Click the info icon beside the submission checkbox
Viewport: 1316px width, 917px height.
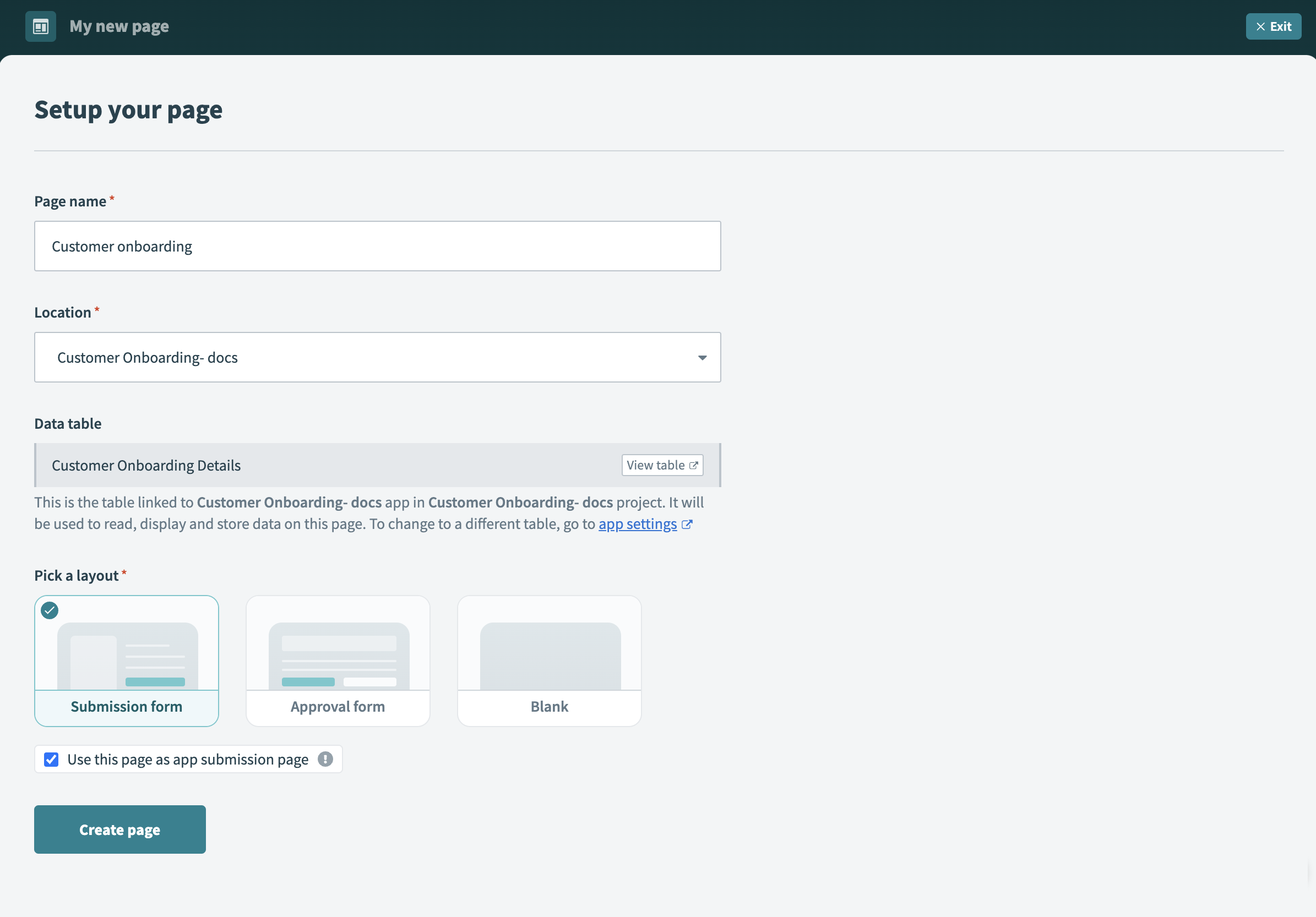pos(325,760)
